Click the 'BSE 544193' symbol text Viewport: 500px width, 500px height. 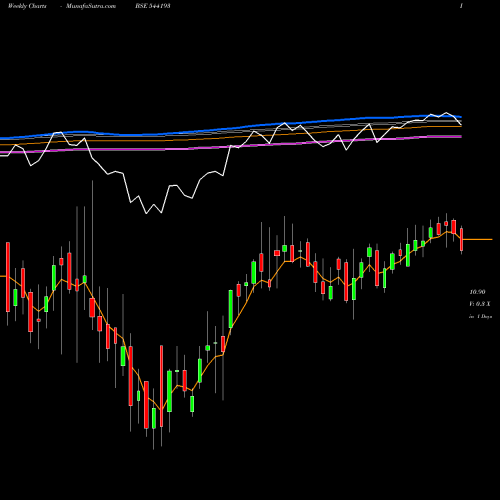153,6
